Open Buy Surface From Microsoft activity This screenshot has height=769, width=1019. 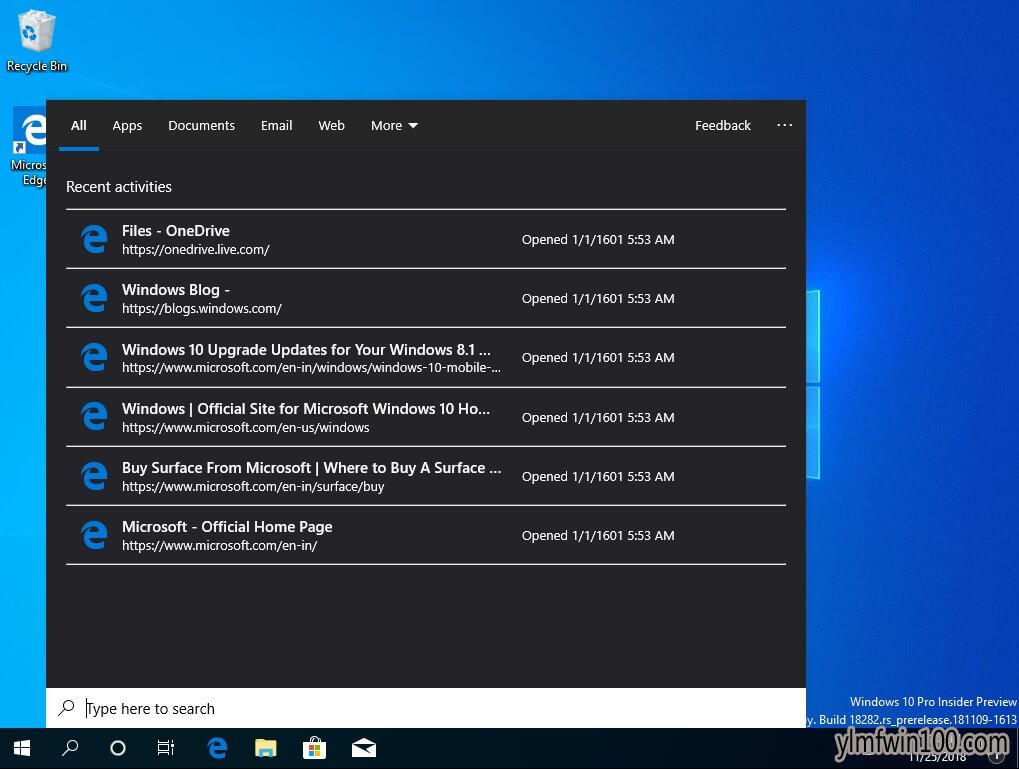[426, 476]
